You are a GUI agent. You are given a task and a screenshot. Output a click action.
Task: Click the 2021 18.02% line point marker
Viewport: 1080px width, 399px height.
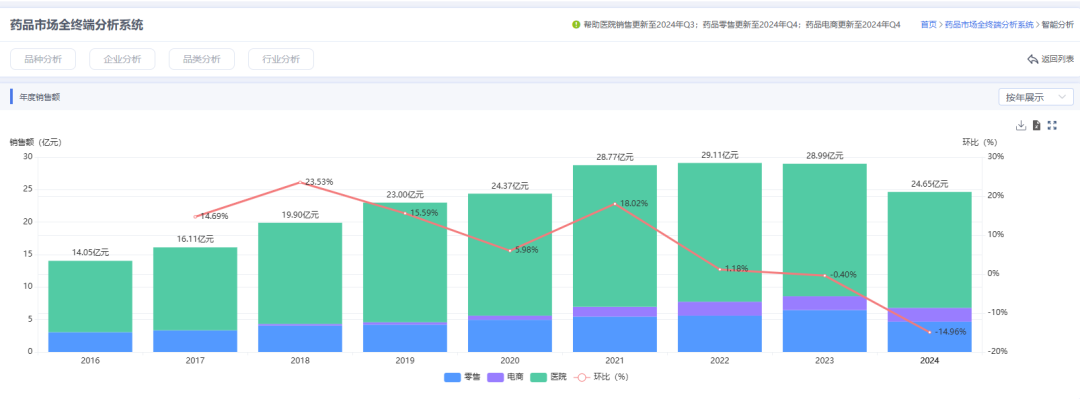click(614, 203)
